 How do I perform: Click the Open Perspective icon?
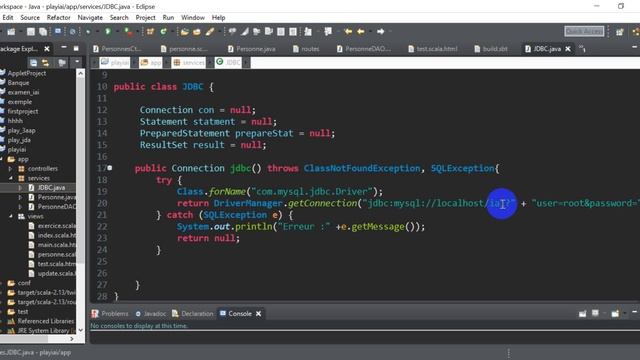pyautogui.click(x=620, y=31)
